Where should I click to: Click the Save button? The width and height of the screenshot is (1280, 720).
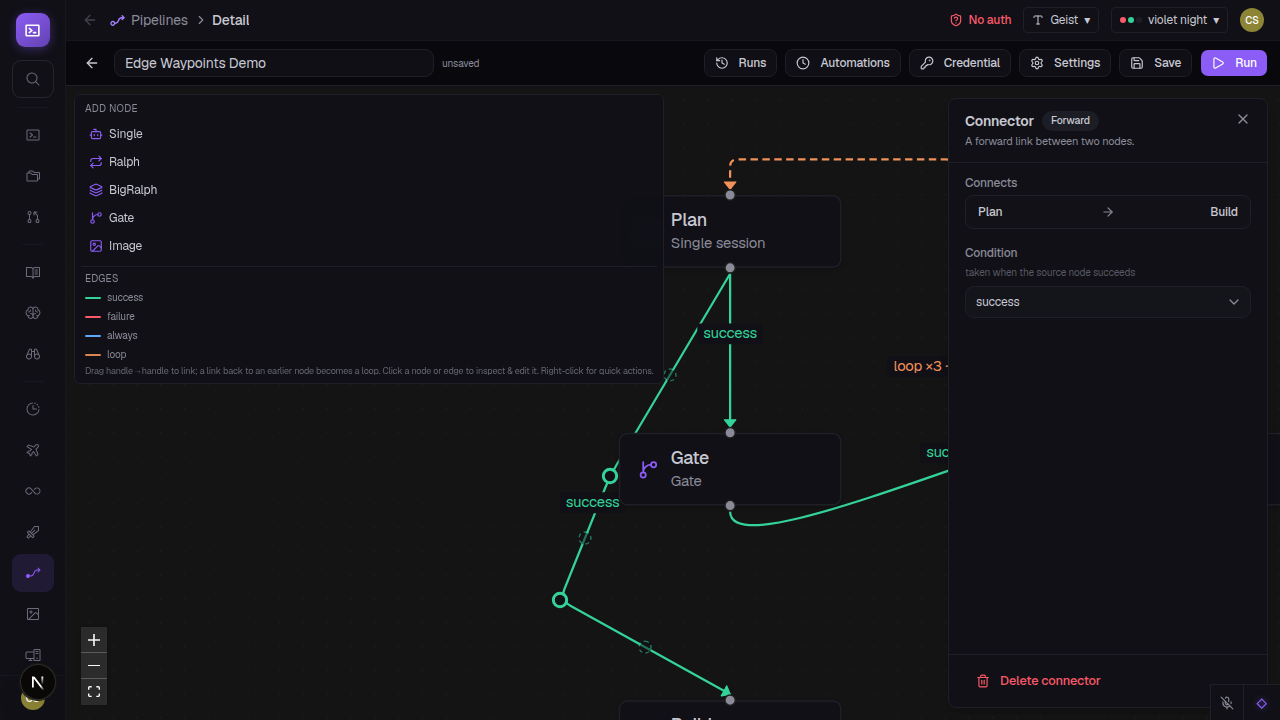(x=1156, y=63)
